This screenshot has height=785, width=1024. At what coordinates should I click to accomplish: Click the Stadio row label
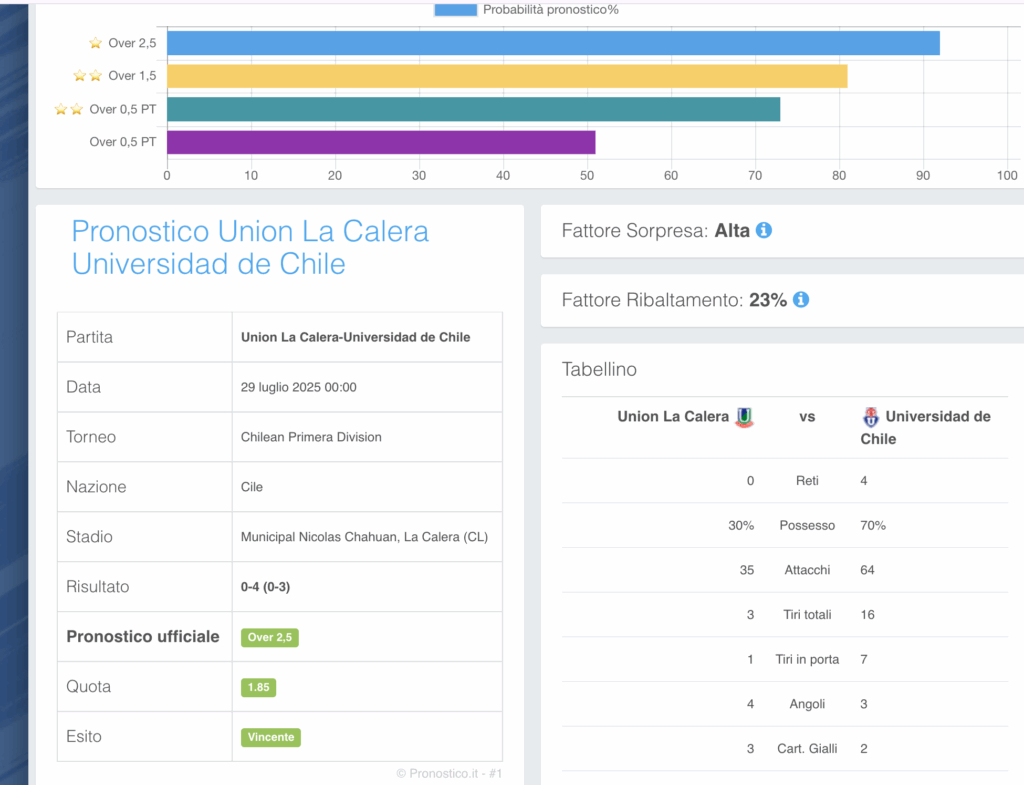(89, 537)
